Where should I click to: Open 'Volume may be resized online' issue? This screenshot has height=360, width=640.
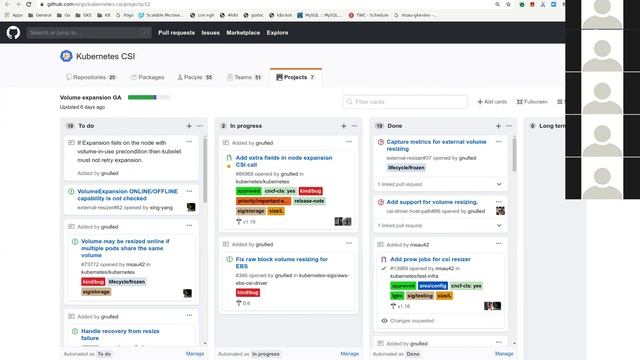pos(125,248)
